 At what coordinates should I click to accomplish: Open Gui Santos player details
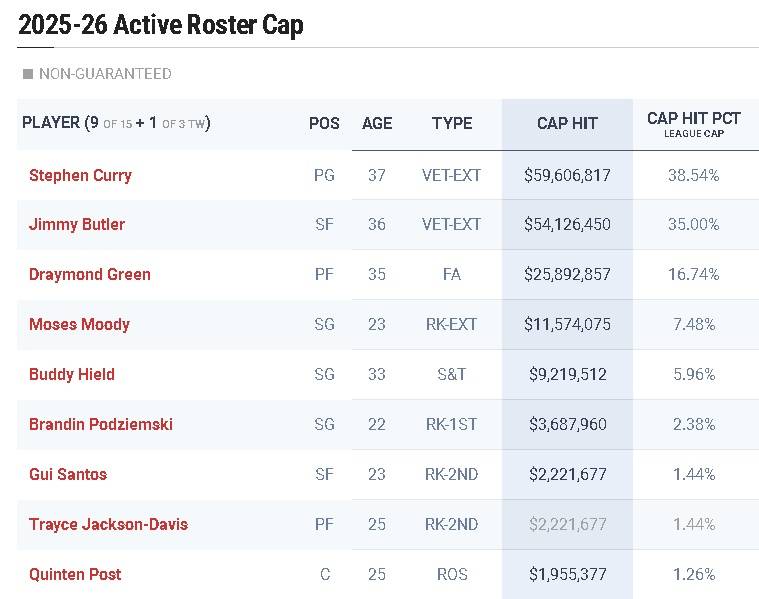coord(68,474)
